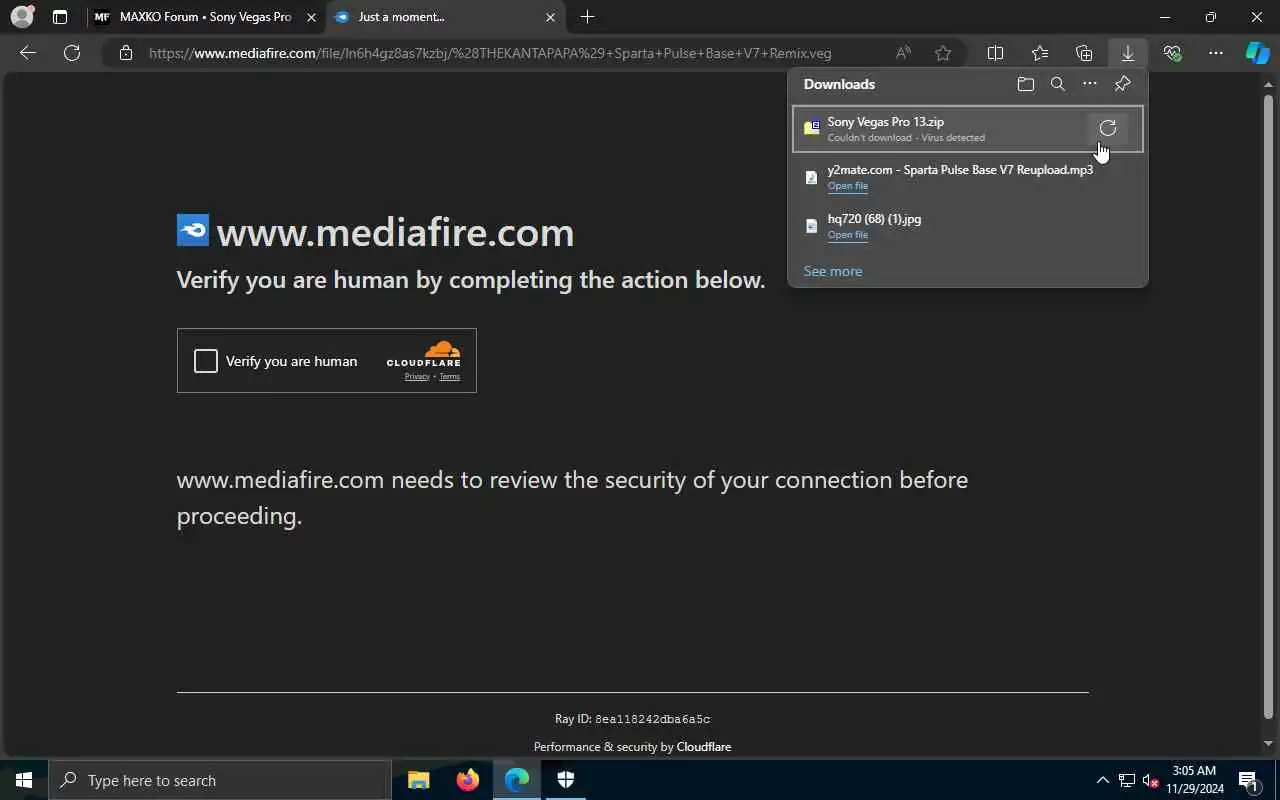The image size is (1280, 800).
Task: Open the tab actions menu icon
Action: click(60, 17)
